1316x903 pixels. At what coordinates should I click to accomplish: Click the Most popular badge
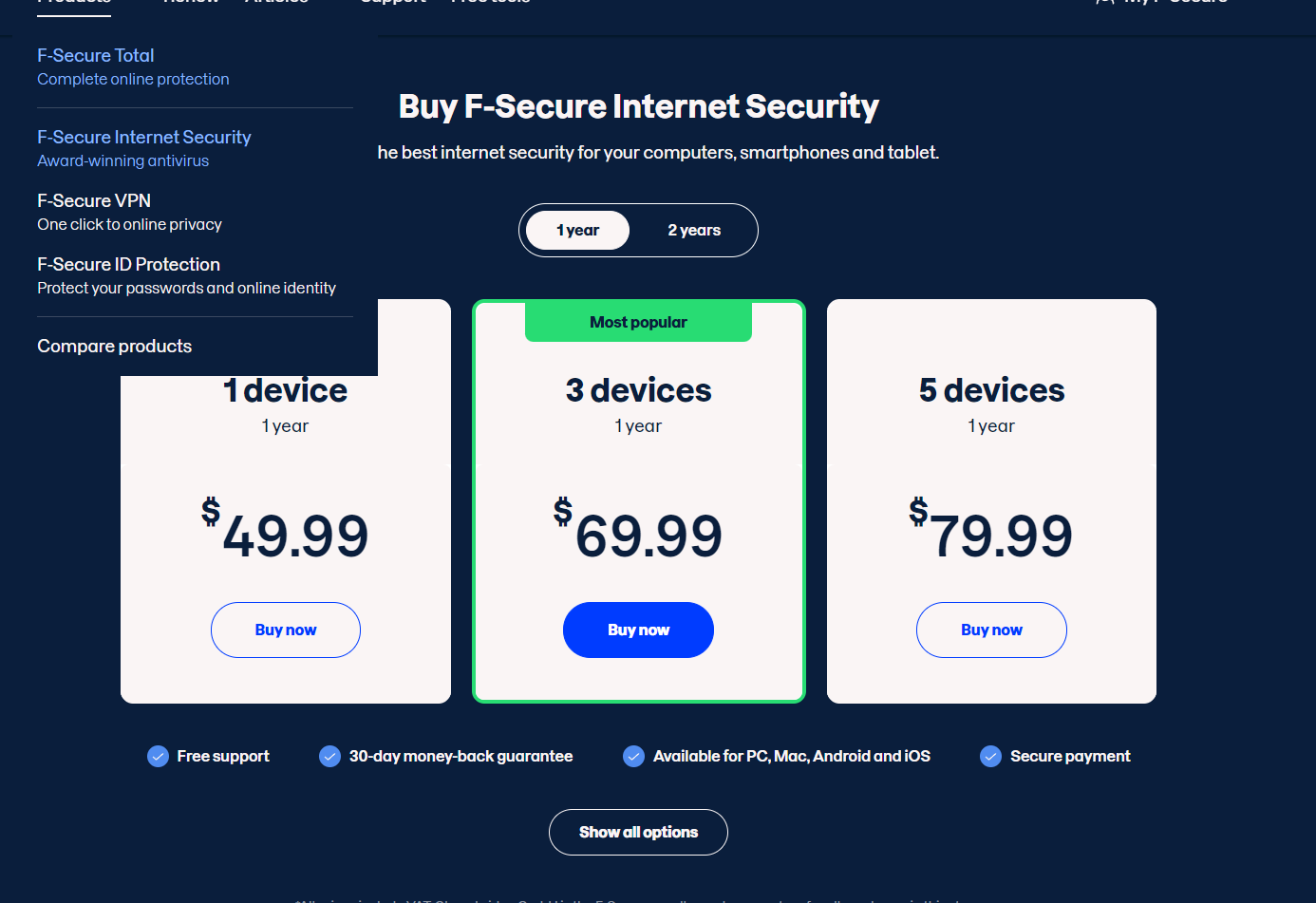638,322
